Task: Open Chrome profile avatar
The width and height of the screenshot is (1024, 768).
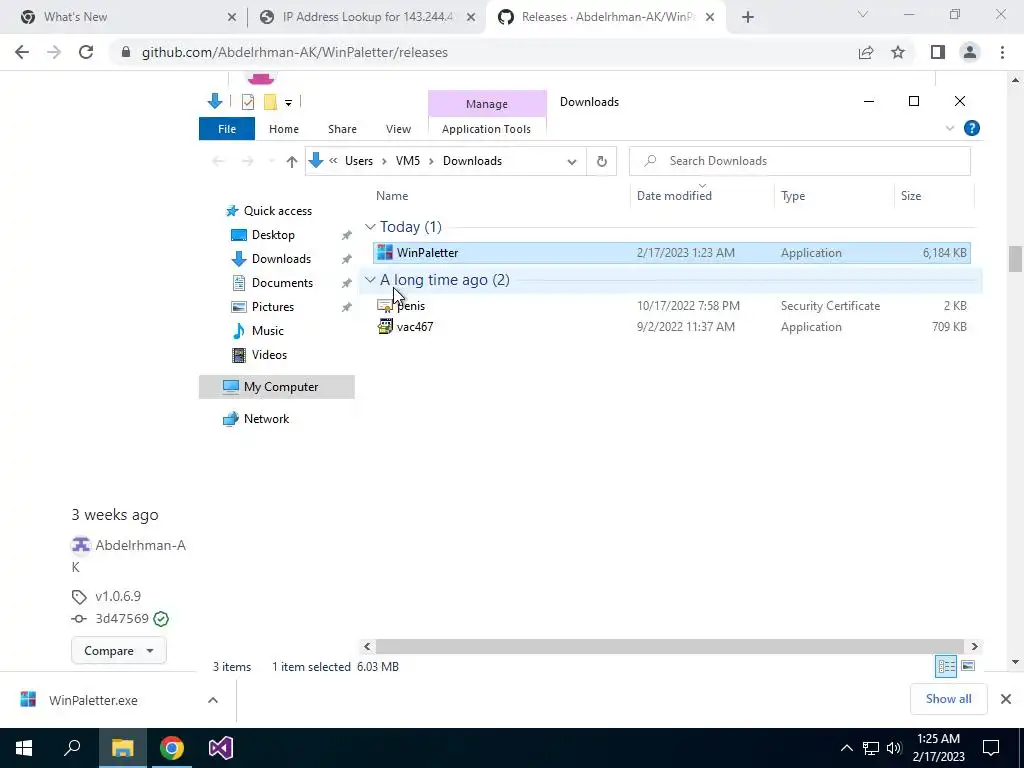Action: click(970, 52)
